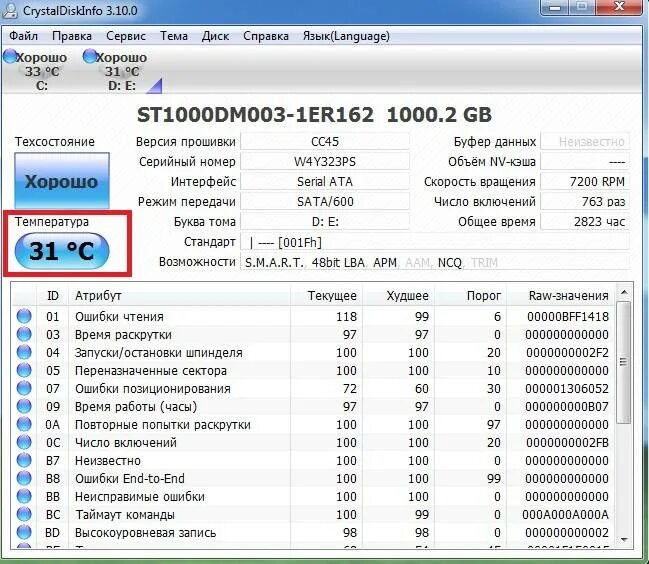This screenshot has width=649, height=564.
Task: Open the Правка menu
Action: pos(72,36)
